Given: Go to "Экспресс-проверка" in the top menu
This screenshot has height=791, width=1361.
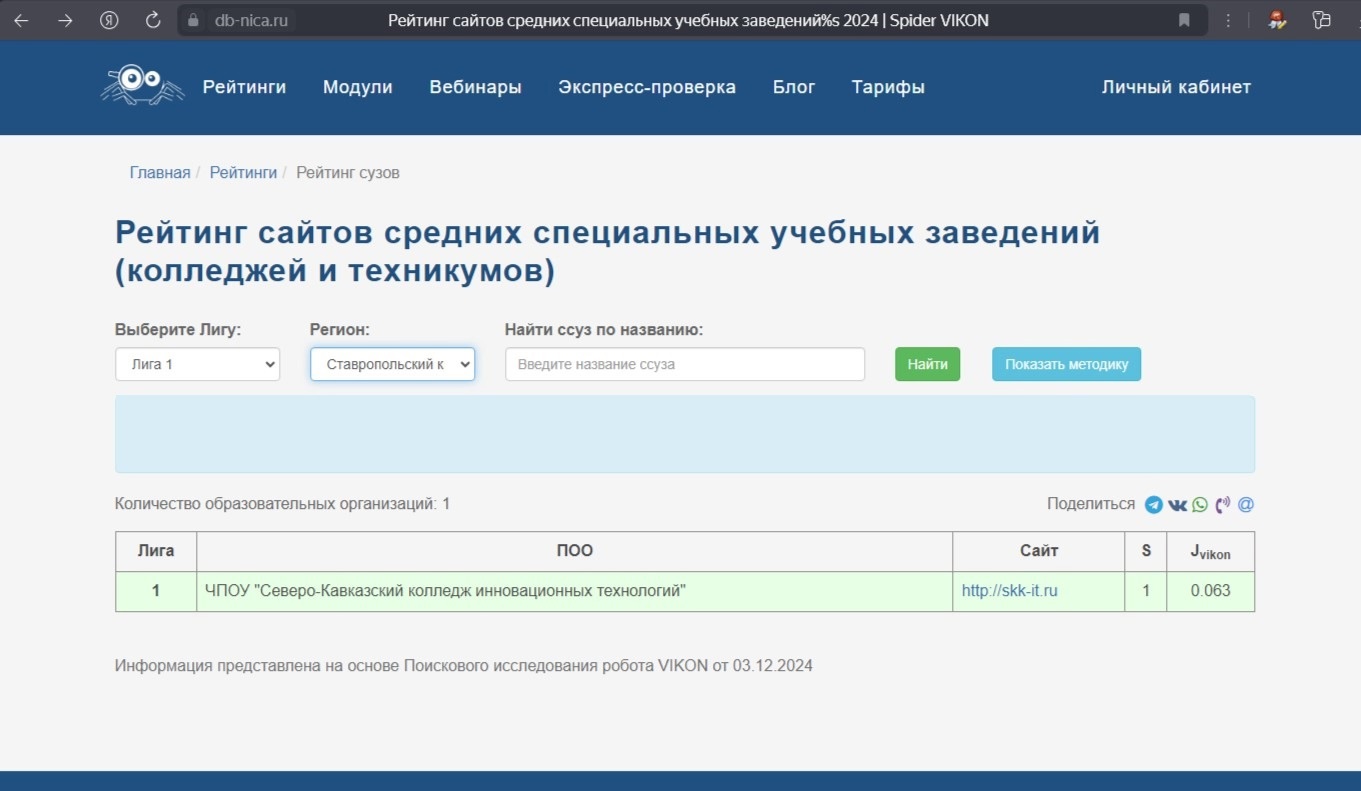Looking at the screenshot, I should click(646, 87).
